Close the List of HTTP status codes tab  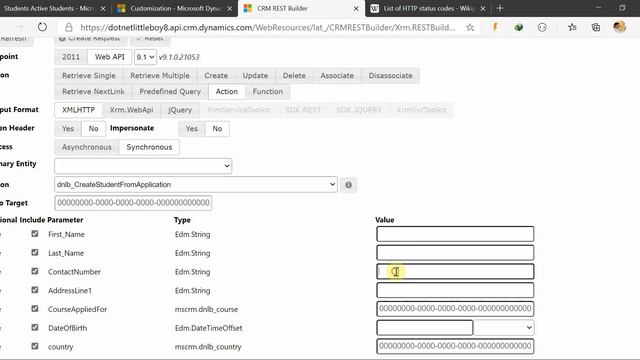coord(483,8)
